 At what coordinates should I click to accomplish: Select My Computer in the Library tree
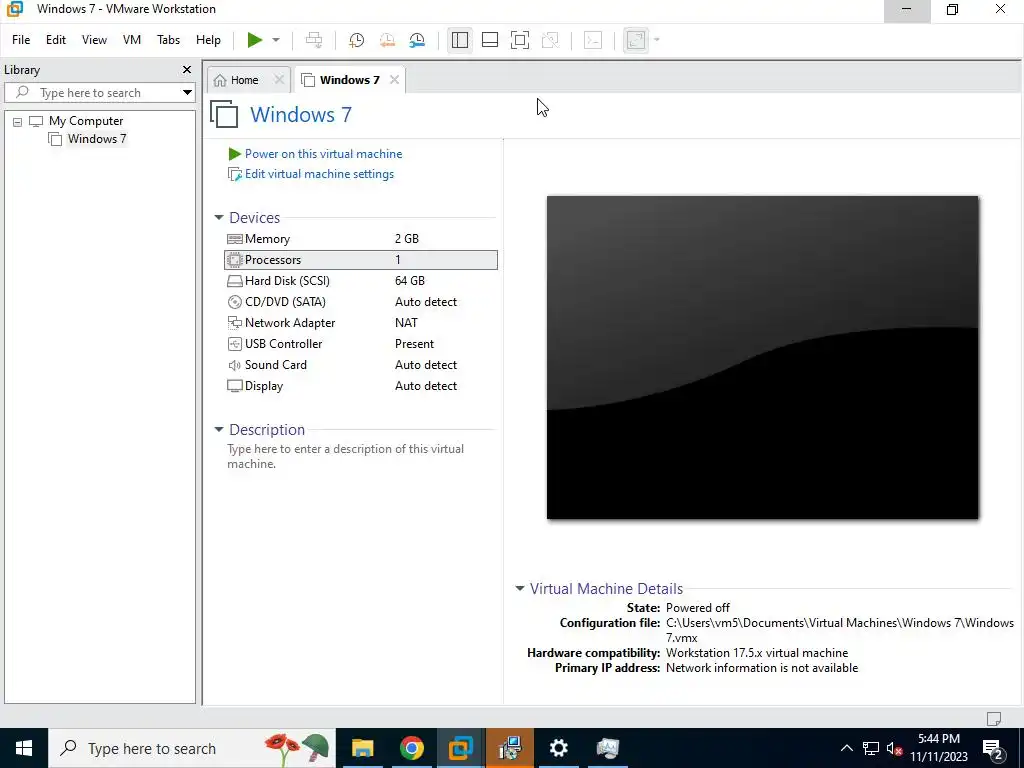tap(86, 121)
